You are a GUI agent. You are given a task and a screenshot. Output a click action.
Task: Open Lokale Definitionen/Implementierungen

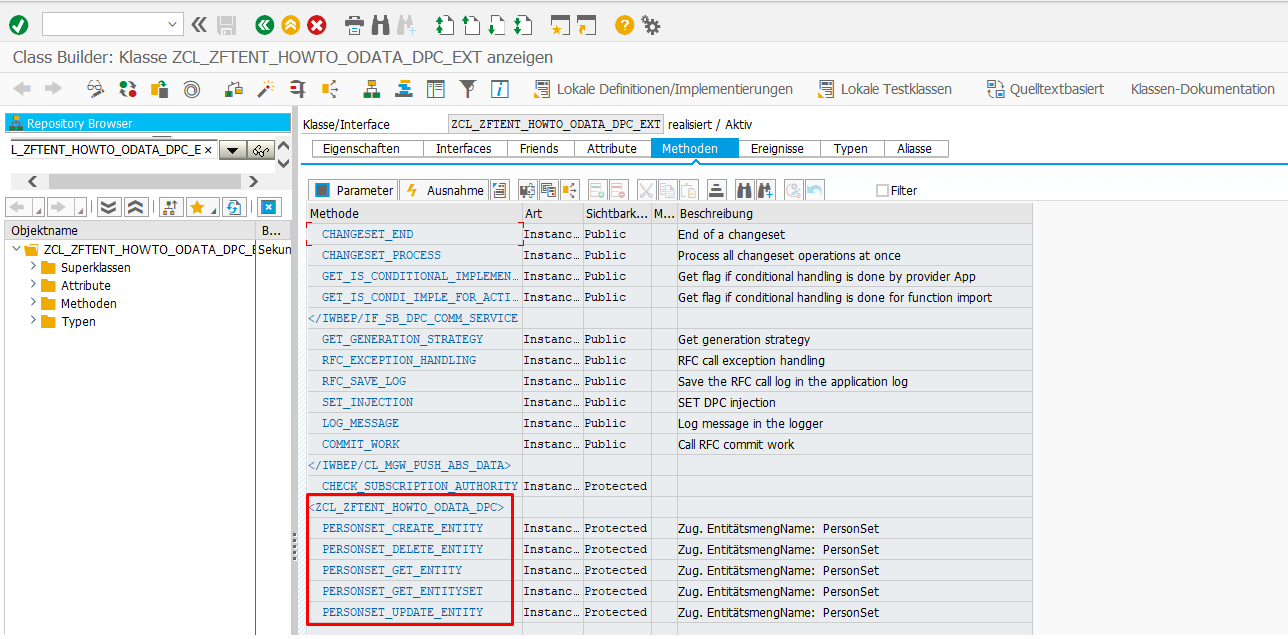click(663, 89)
